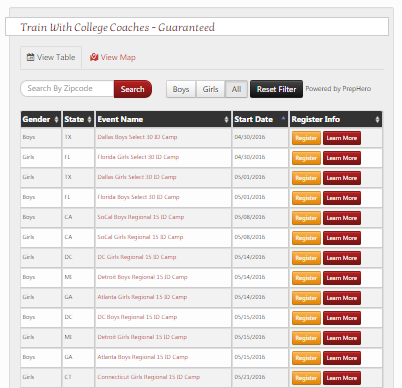Viewport: 402px width, 388px height.
Task: Sort table by Event Name column
Action: (163, 119)
